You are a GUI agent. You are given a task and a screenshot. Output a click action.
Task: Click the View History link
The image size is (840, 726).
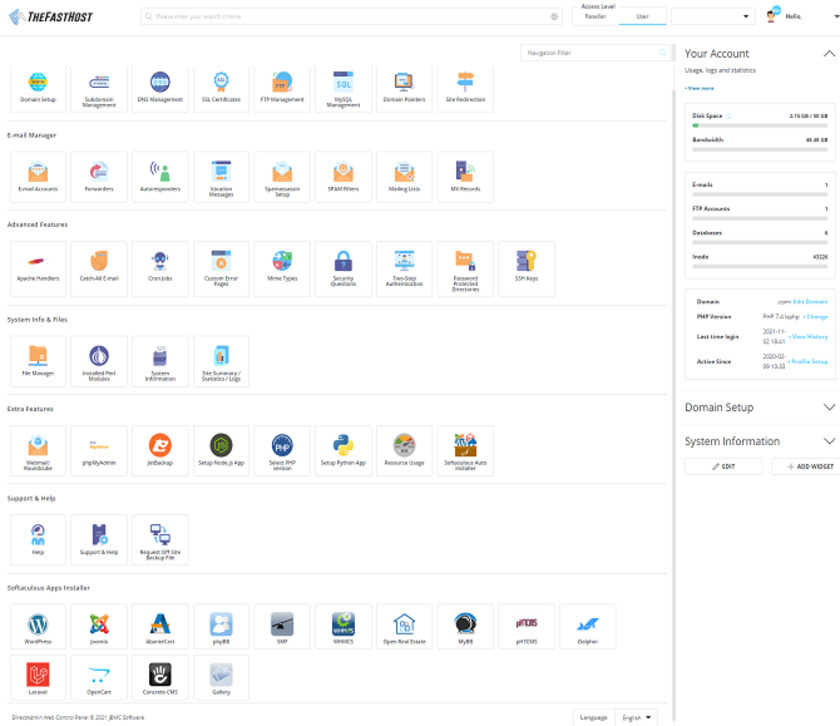[808, 336]
